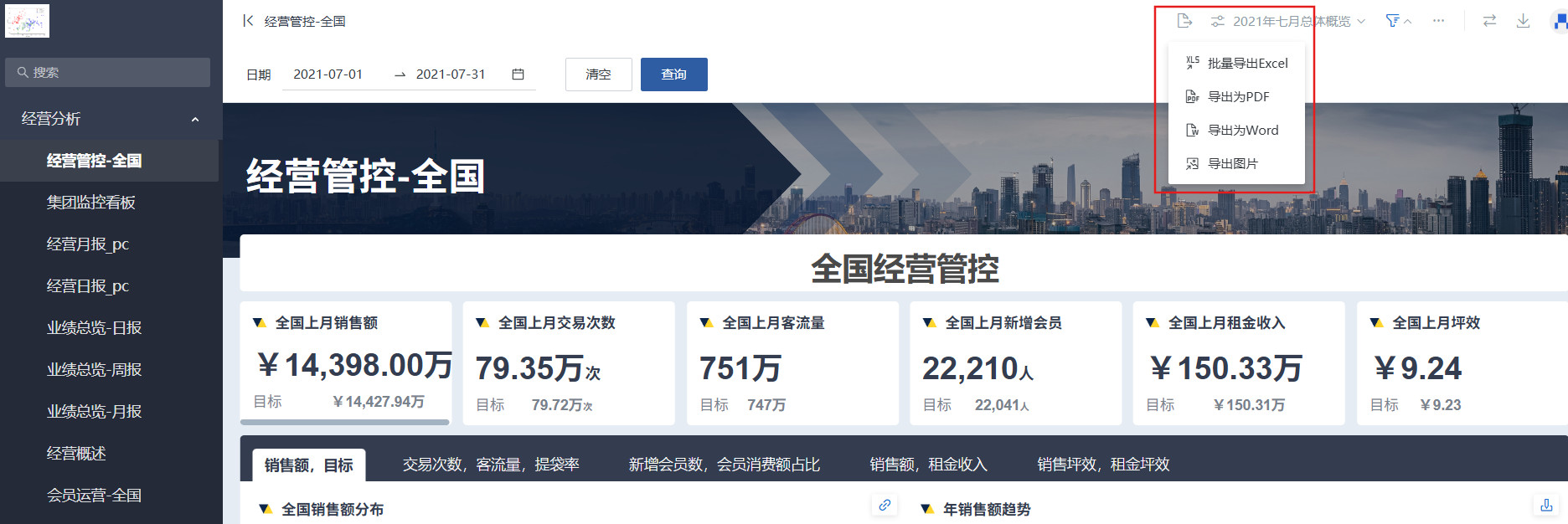
Task: Expand the 2021年七月总体概览 view dropdown
Action: 1290,21
